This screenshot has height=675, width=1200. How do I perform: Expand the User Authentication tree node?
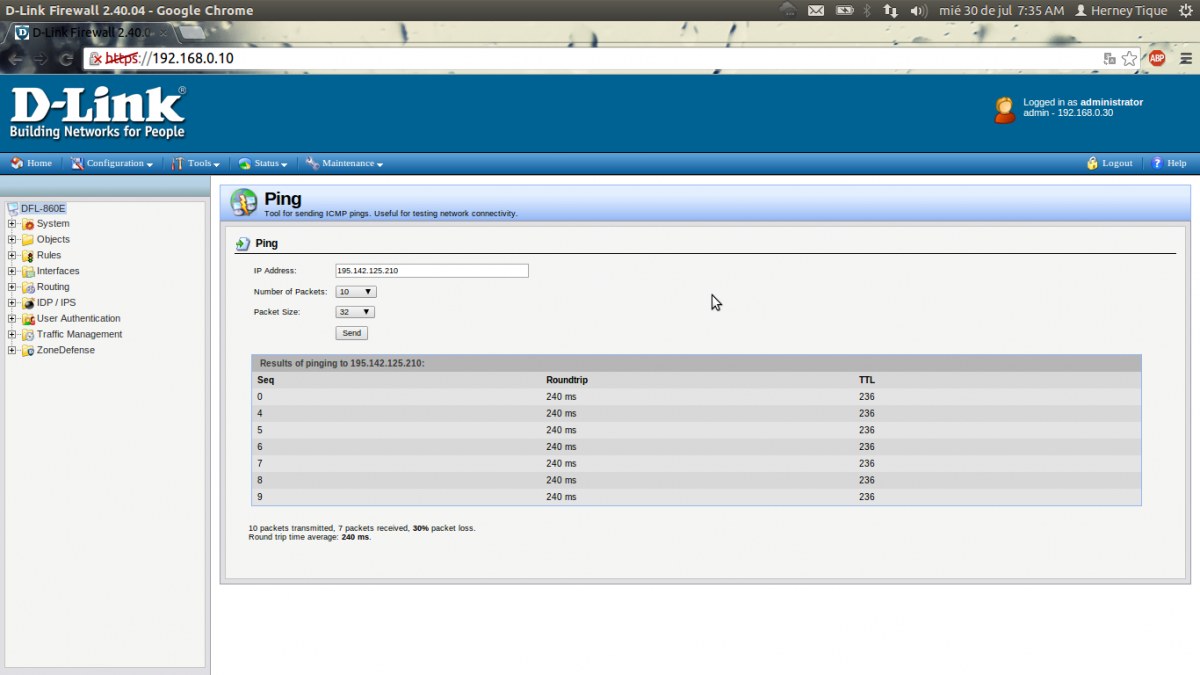click(x=12, y=319)
